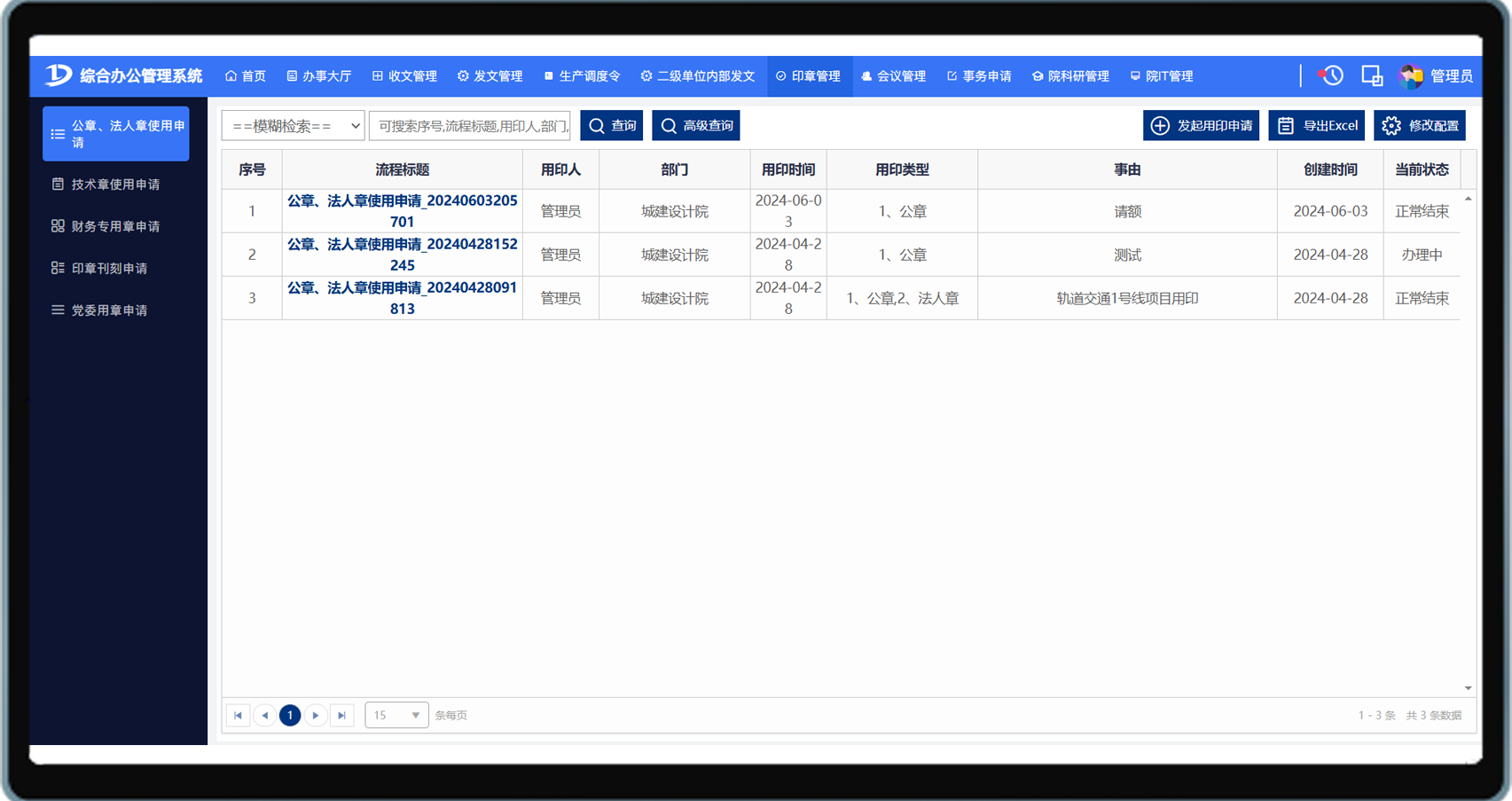
Task: Sort by 序号 column header
Action: point(252,169)
